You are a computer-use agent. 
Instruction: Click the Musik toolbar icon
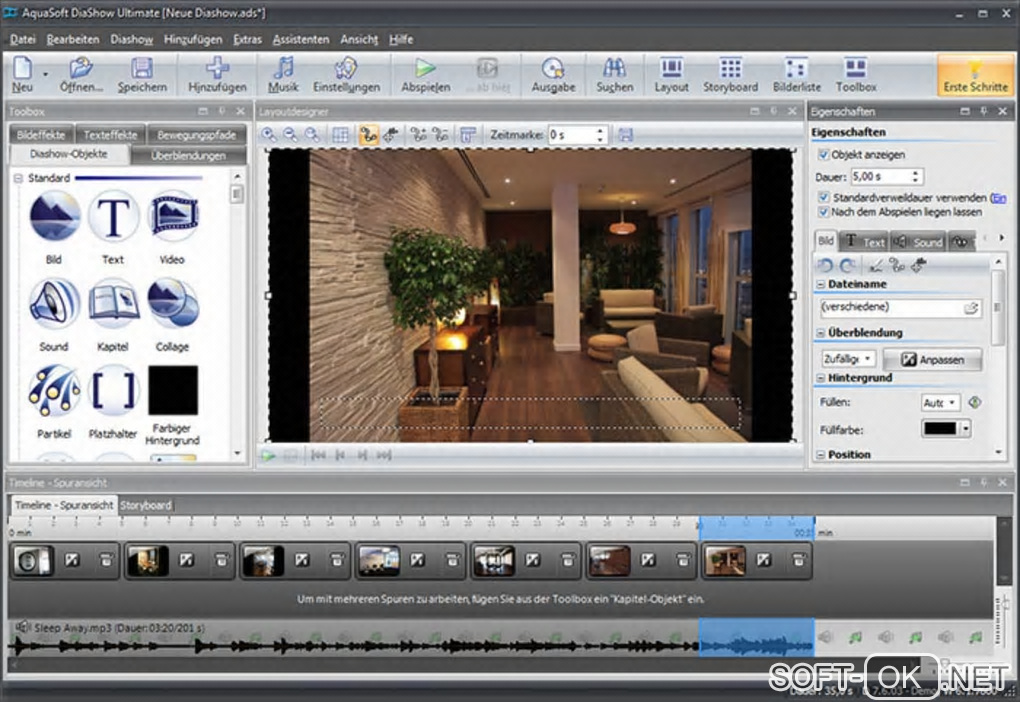[x=283, y=74]
